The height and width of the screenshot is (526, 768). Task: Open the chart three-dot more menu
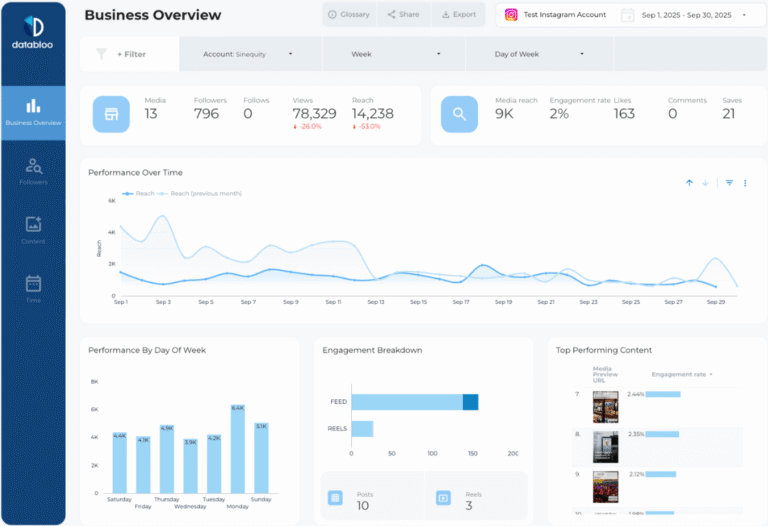coord(745,183)
